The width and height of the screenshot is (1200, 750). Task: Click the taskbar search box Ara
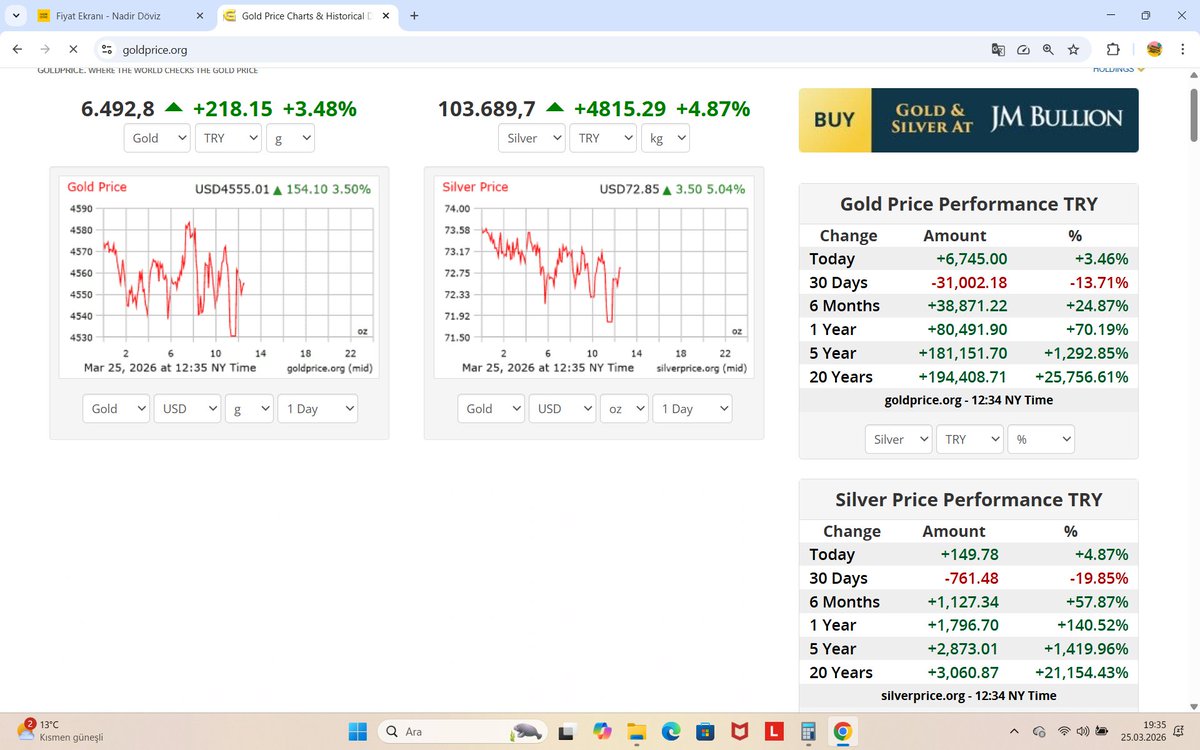point(462,731)
